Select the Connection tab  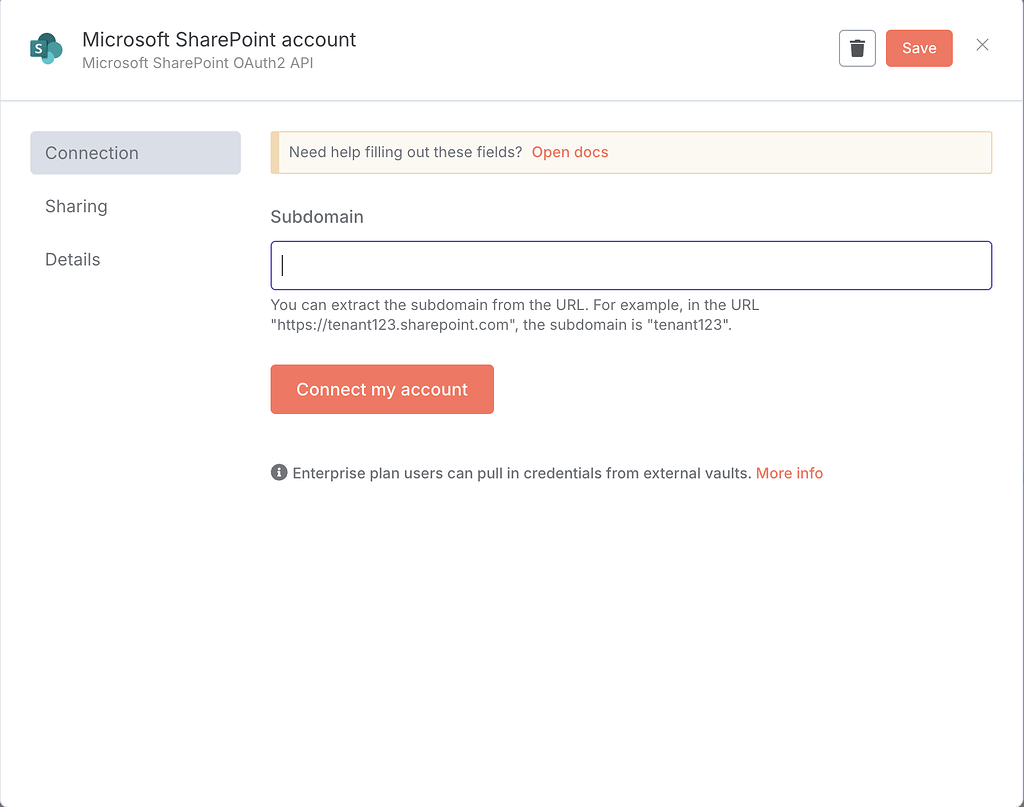91,152
